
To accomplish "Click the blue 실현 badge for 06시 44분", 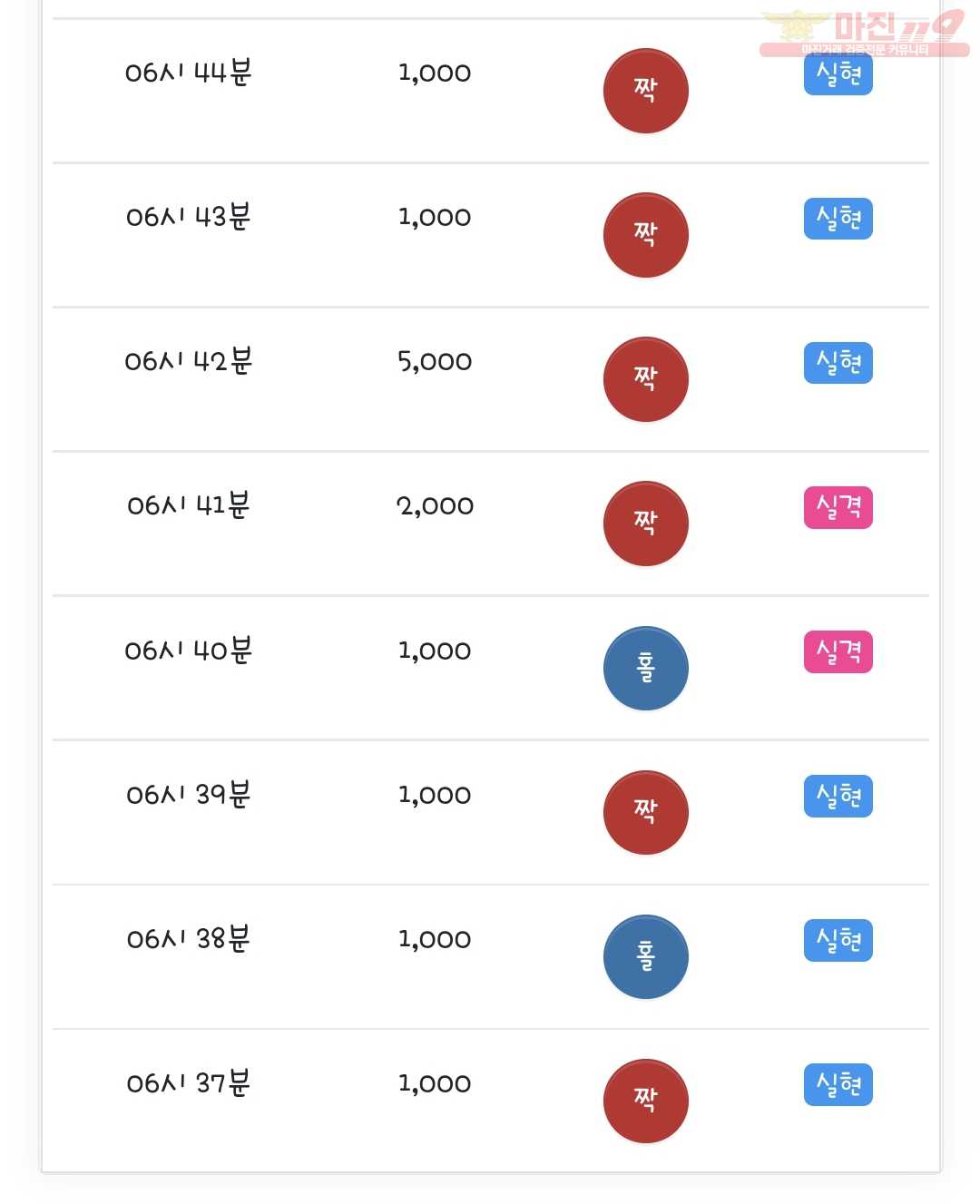I will [838, 74].
